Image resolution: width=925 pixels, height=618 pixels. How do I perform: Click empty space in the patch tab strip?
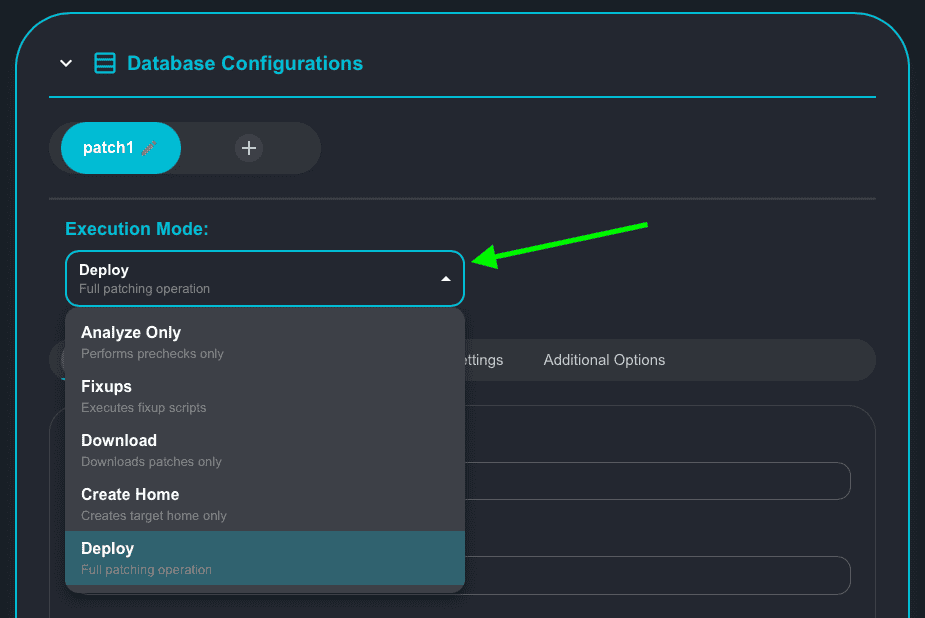[x=292, y=148]
